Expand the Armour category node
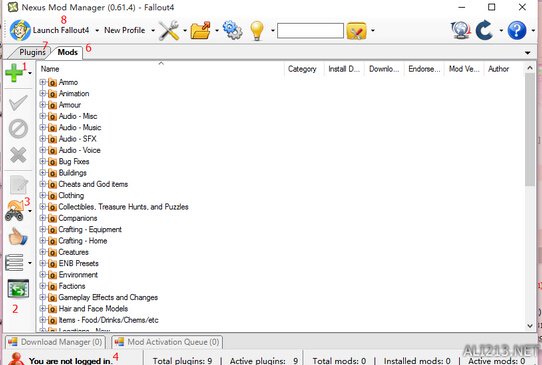The image size is (542, 365). coord(43,105)
